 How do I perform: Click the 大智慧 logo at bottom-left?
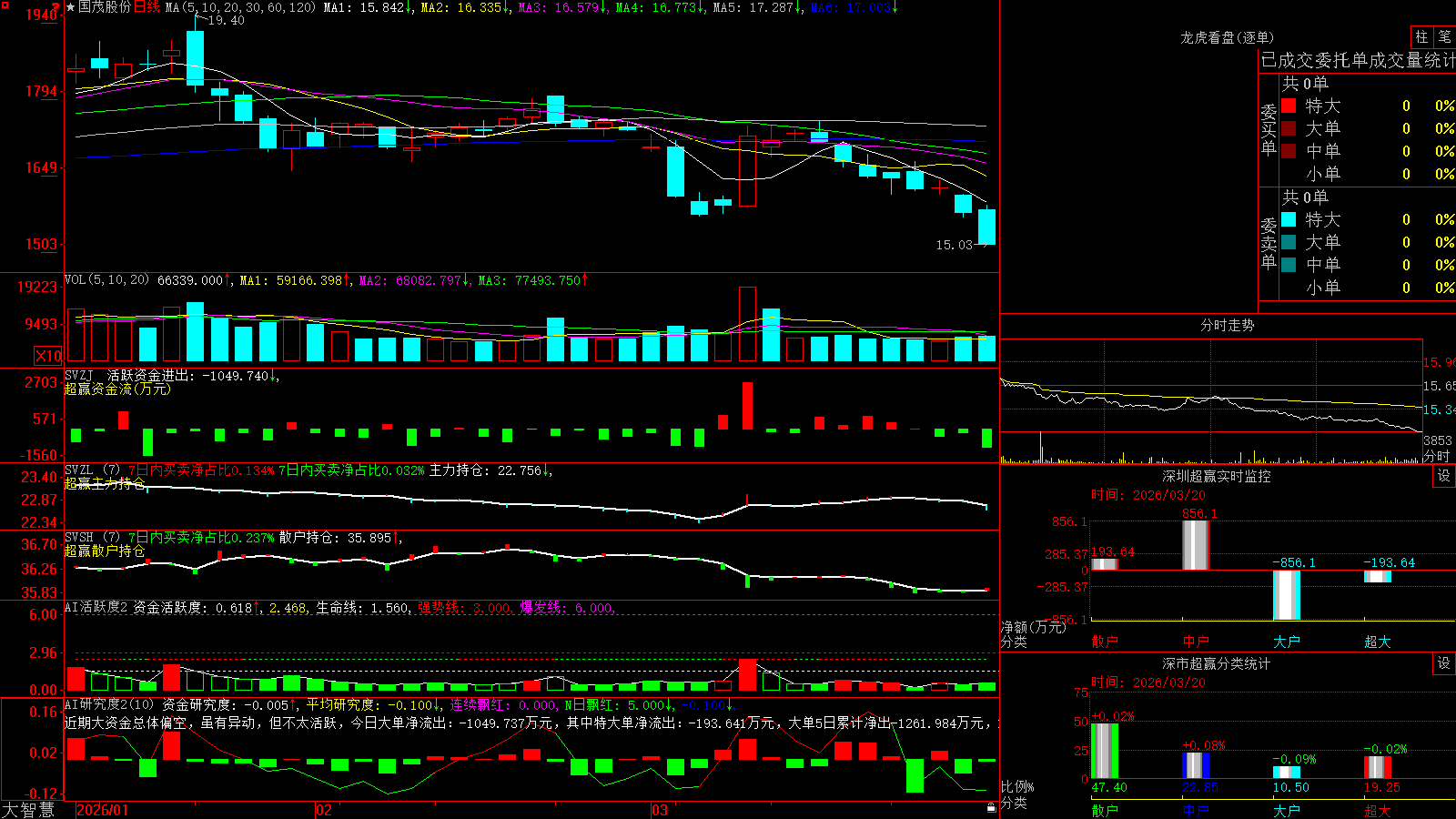point(28,810)
